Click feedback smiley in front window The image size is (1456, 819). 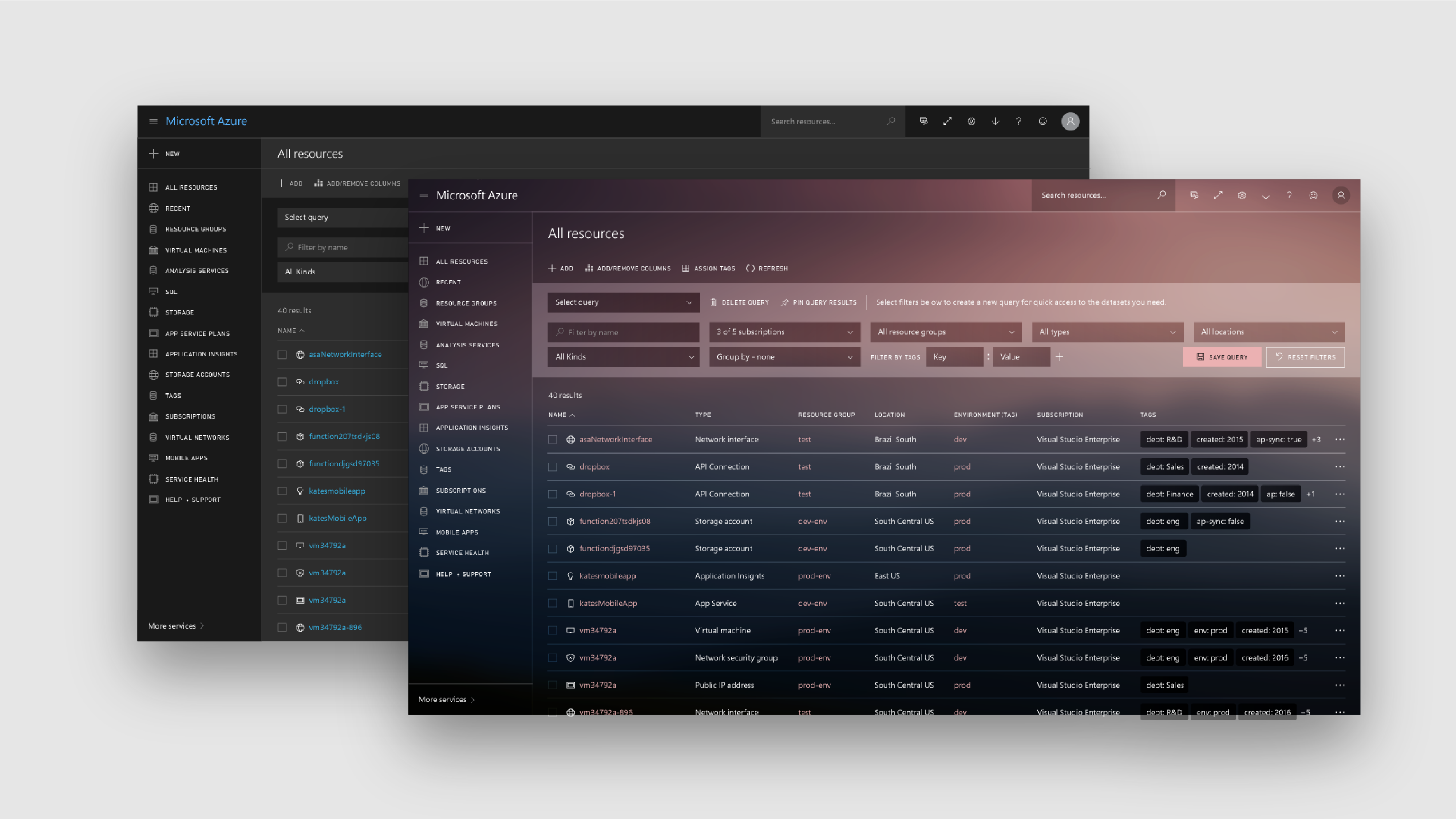(1314, 195)
